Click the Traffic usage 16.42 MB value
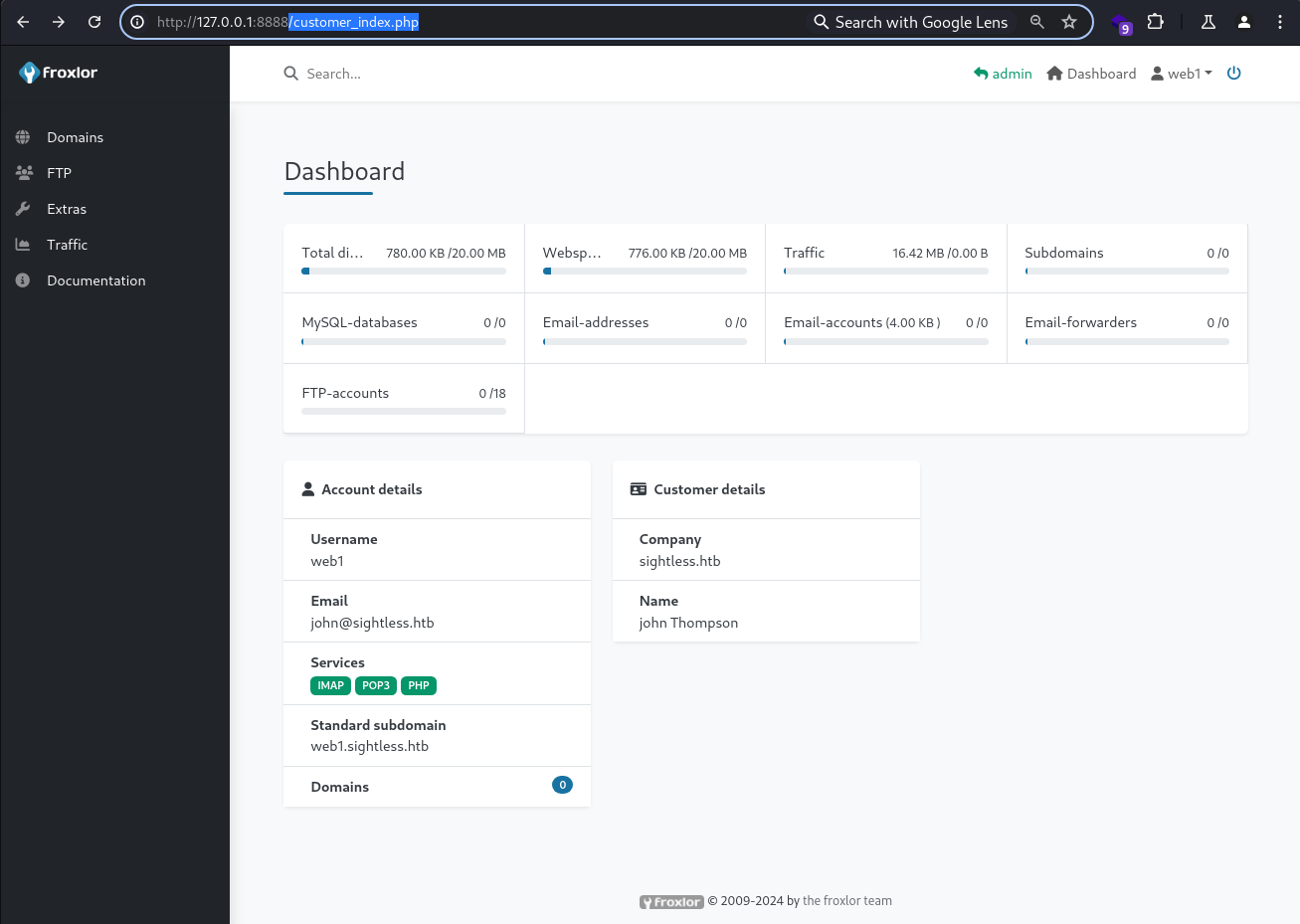The width and height of the screenshot is (1300, 924). pyautogui.click(x=940, y=254)
